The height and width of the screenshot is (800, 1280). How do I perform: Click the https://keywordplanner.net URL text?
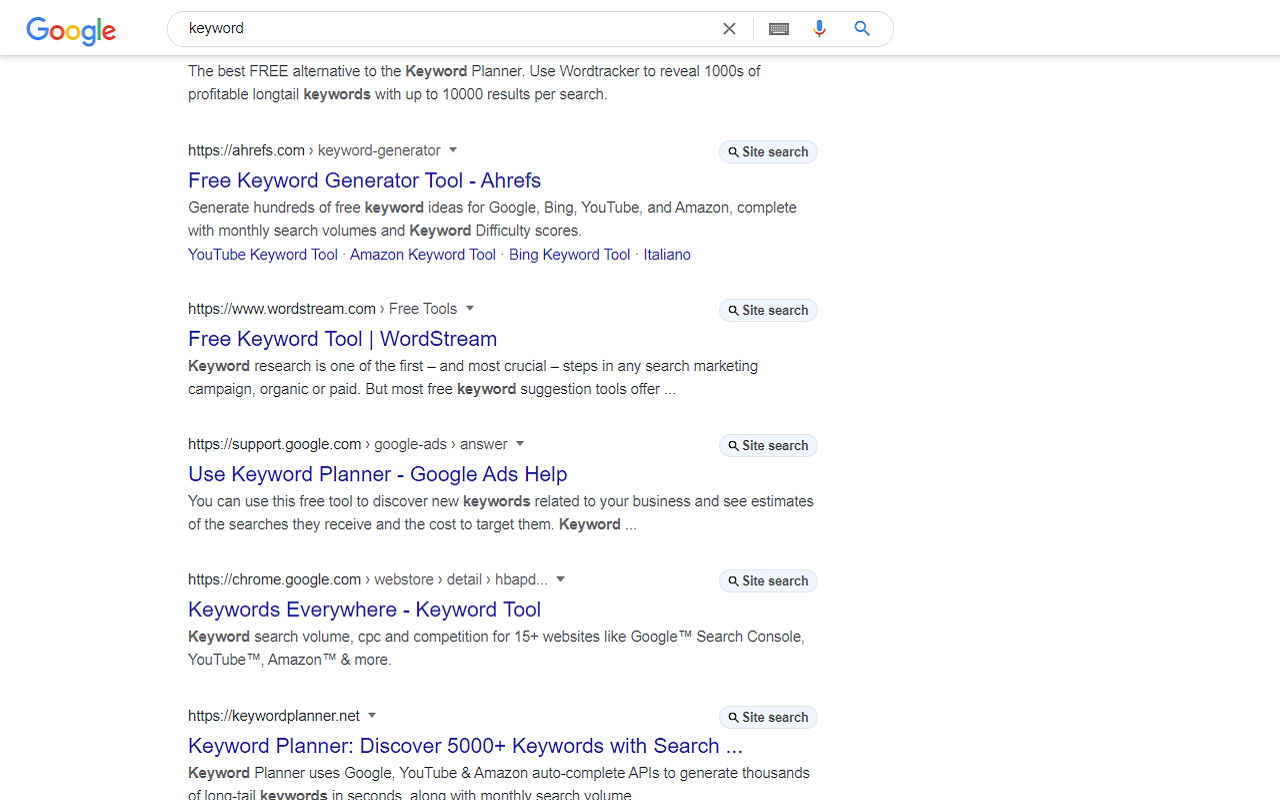point(274,715)
